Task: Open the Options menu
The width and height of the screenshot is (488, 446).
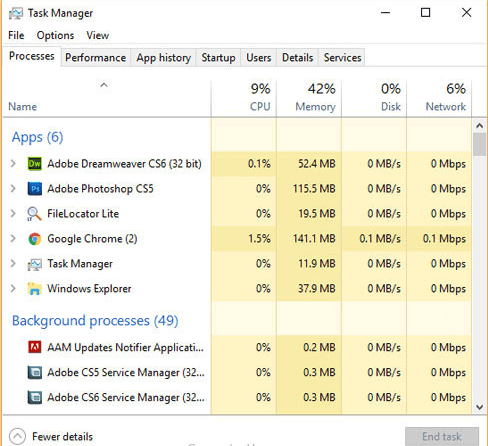Action: coord(55,35)
